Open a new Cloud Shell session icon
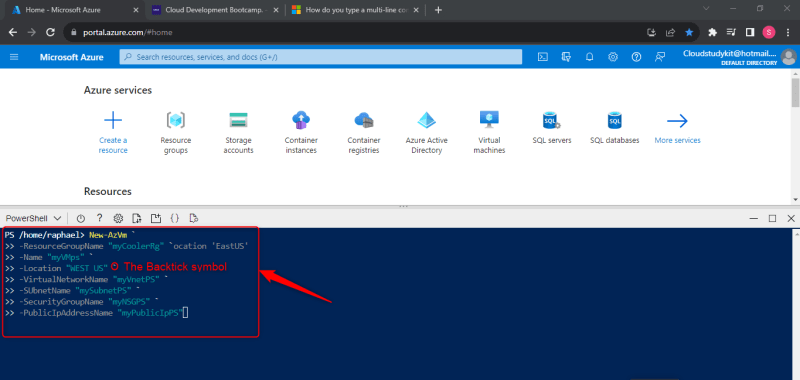This screenshot has width=800, height=380. pos(156,218)
